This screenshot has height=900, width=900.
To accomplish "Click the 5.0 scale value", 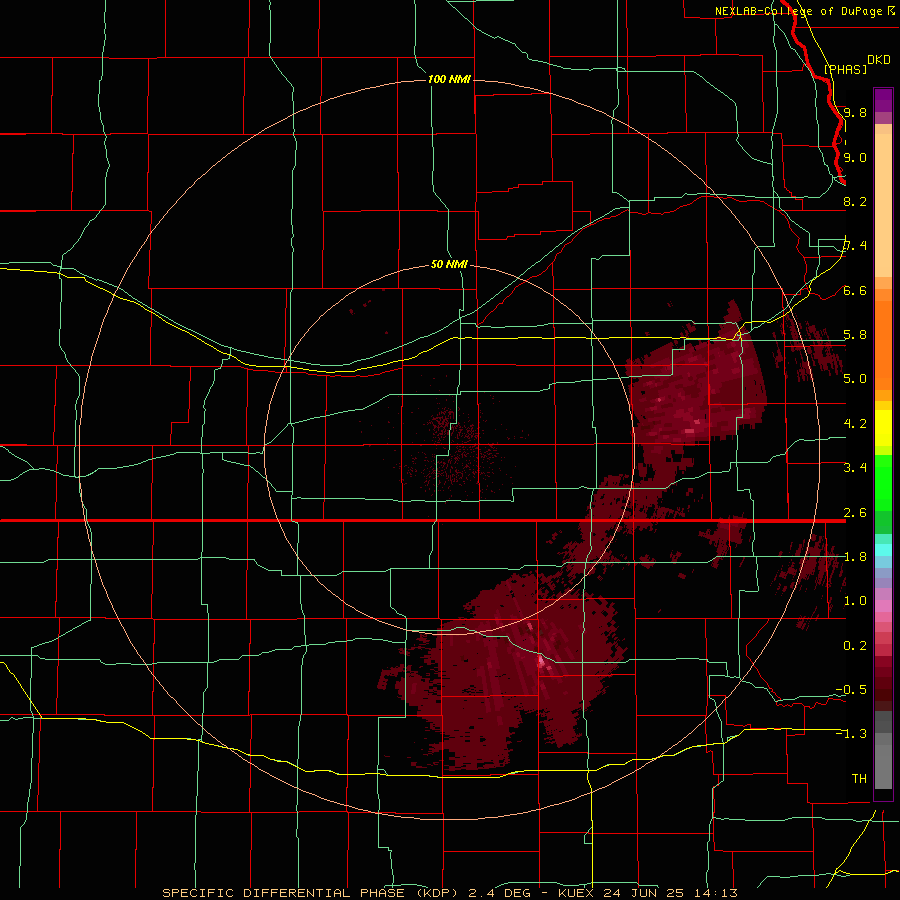I will (855, 379).
